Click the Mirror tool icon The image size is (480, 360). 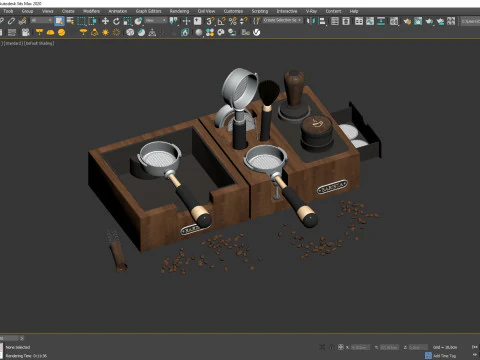tap(311, 21)
